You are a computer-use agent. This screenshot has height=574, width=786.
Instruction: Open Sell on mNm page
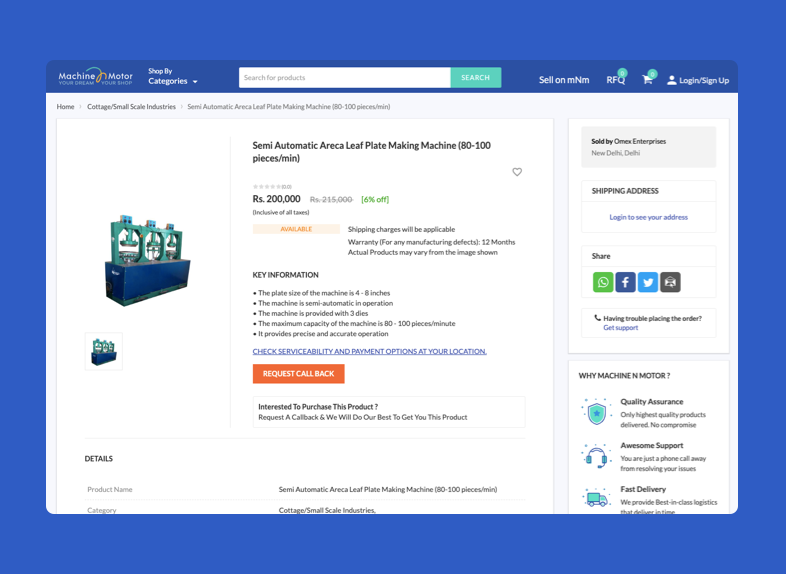point(564,80)
